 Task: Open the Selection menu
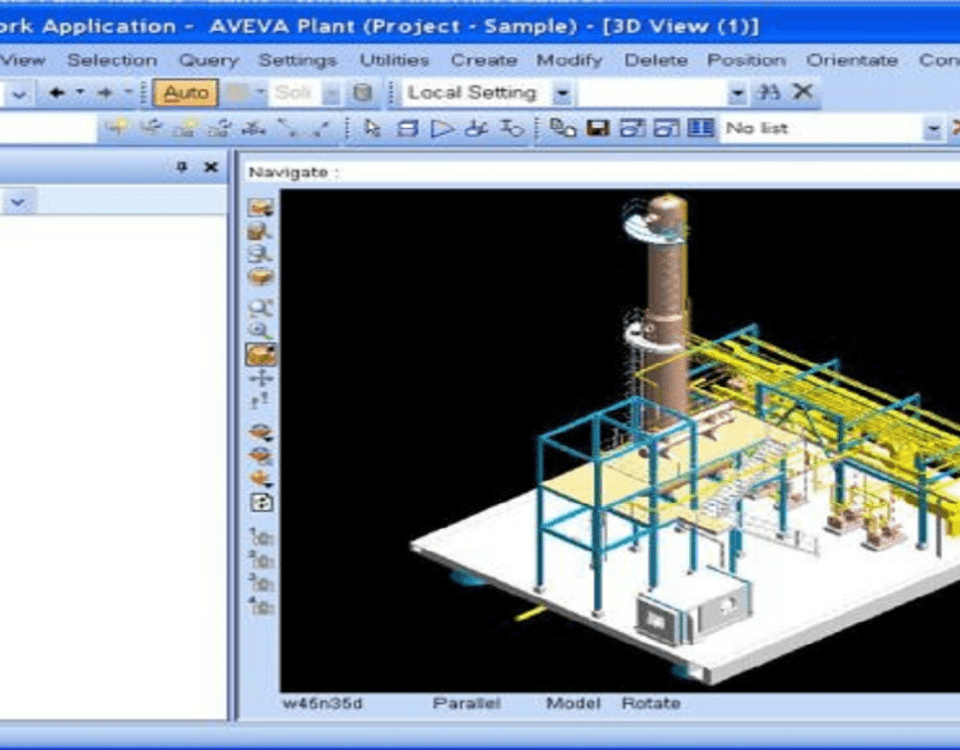(112, 60)
